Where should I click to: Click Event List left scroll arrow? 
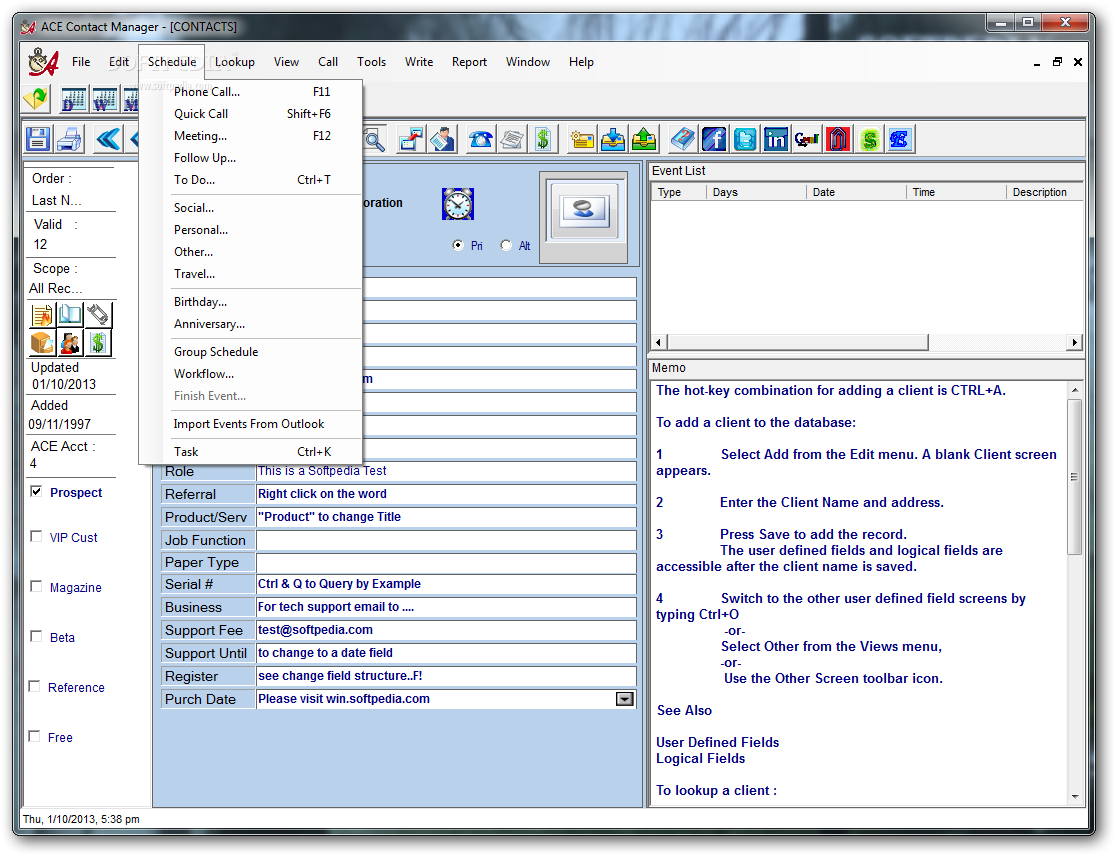[x=658, y=342]
